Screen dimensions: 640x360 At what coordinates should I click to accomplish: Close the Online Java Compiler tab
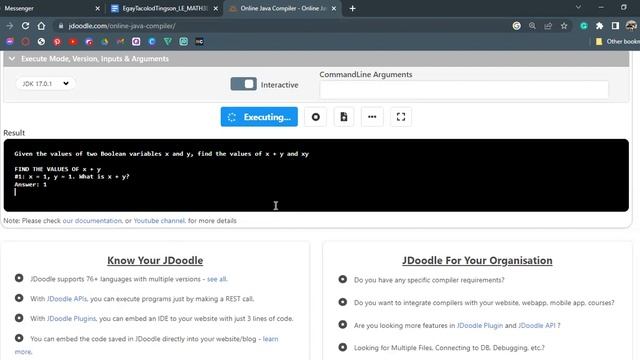[x=334, y=8]
